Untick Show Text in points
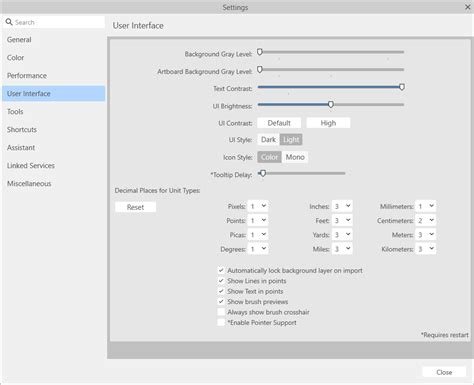The height and width of the screenshot is (385, 474). pos(221,291)
